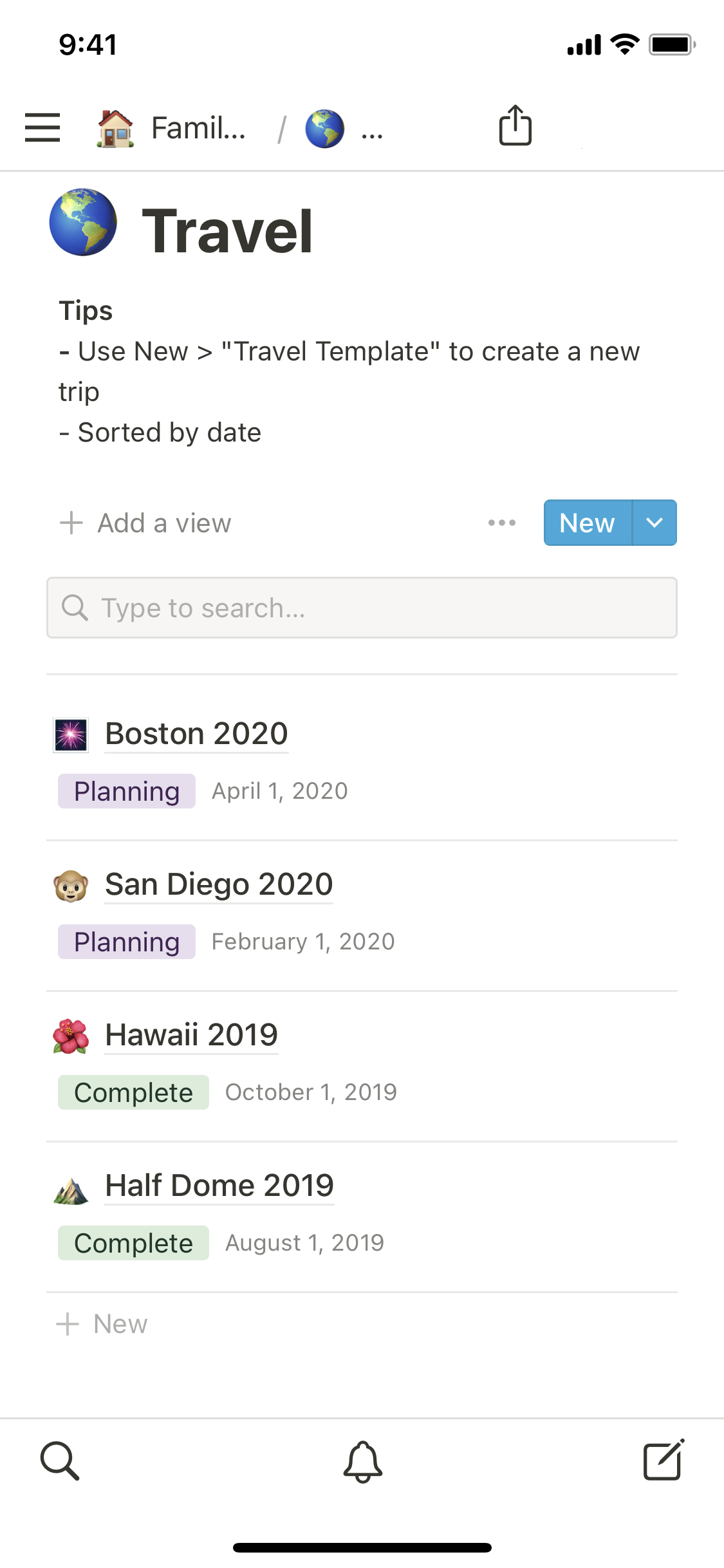Screen dimensions: 724x1568
Task: Open the Half Dome 2019 trip
Action: coord(219,1186)
